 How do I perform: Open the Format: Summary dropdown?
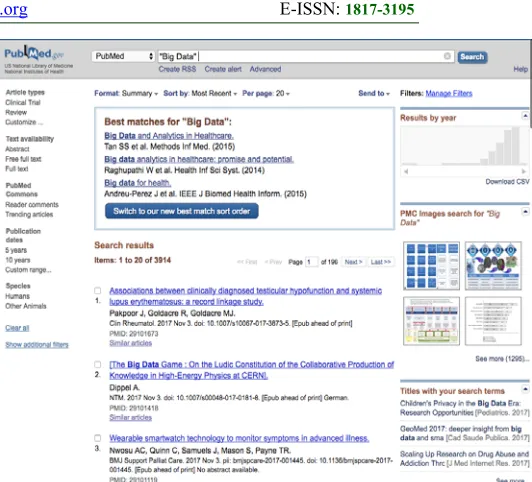(126, 93)
